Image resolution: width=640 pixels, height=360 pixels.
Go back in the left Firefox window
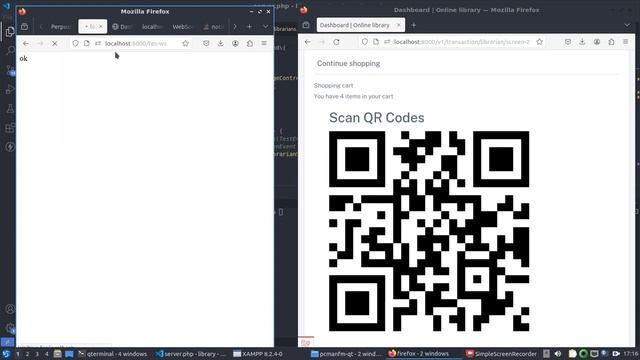tap(26, 43)
